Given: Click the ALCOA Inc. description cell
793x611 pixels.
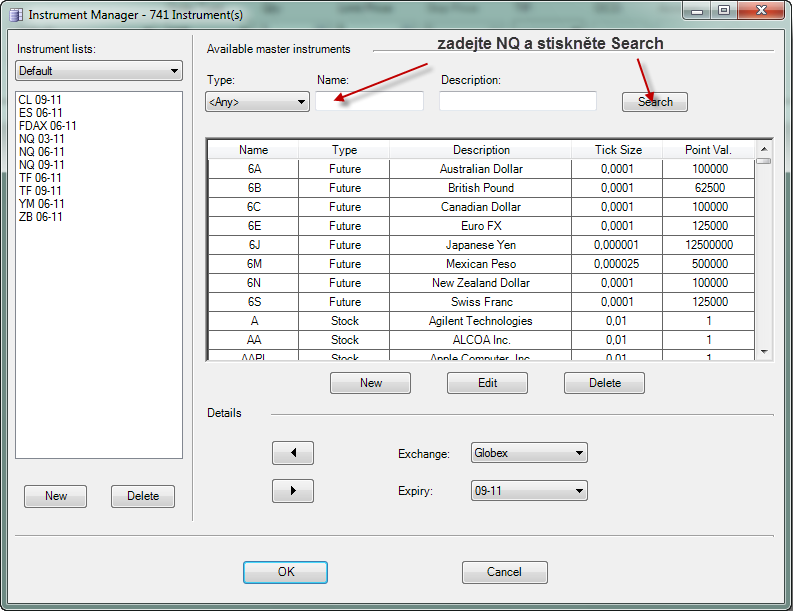Looking at the screenshot, I should [x=481, y=340].
